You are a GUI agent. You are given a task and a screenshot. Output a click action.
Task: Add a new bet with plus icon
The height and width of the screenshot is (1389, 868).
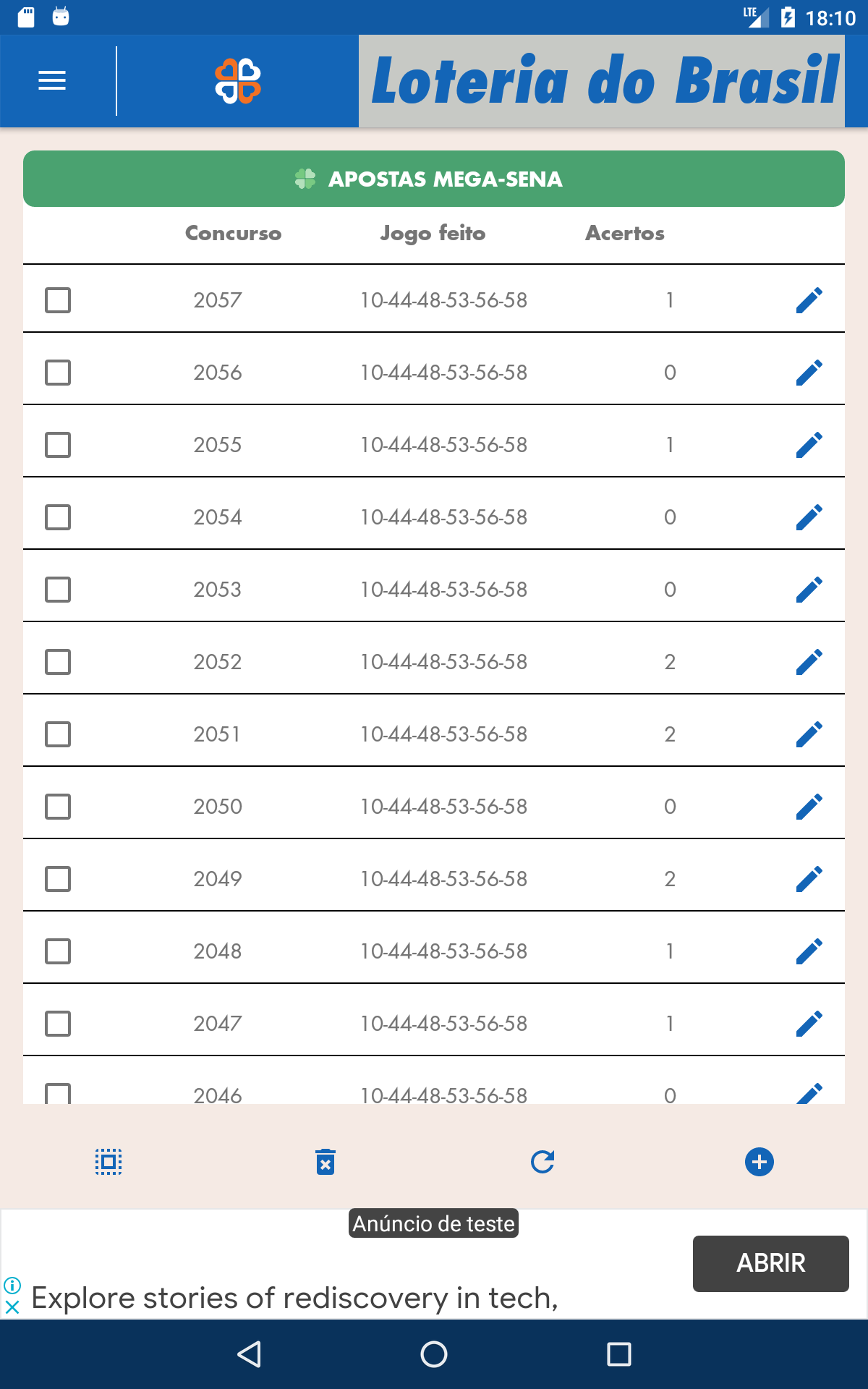pyautogui.click(x=759, y=1162)
